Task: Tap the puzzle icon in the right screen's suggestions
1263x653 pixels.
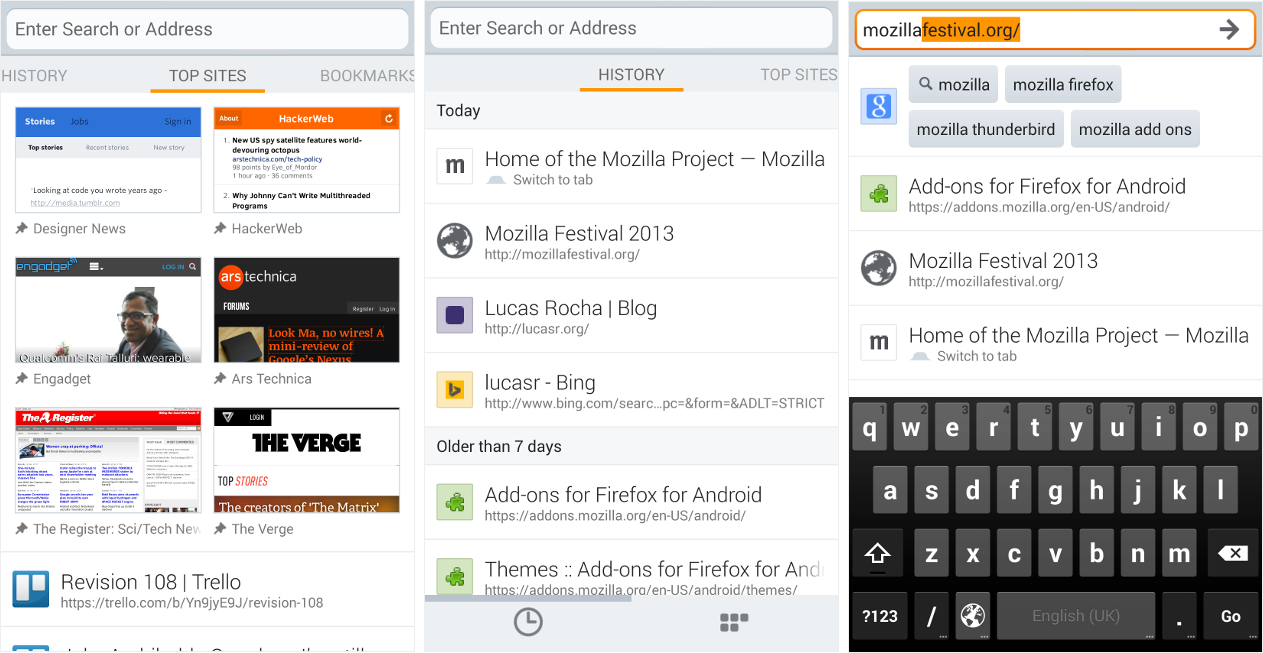Action: (x=879, y=194)
